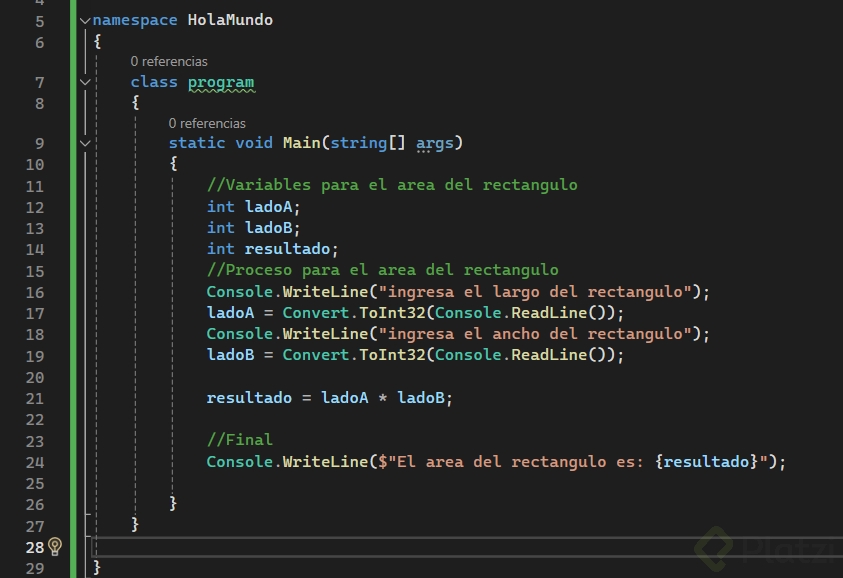
Task: Click the string 'ingresa el largo del rectangulo'
Action: [x=535, y=292]
